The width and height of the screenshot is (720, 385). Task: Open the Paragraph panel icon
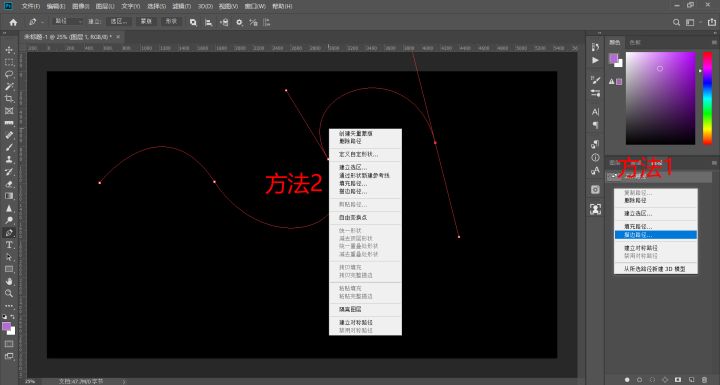click(596, 125)
